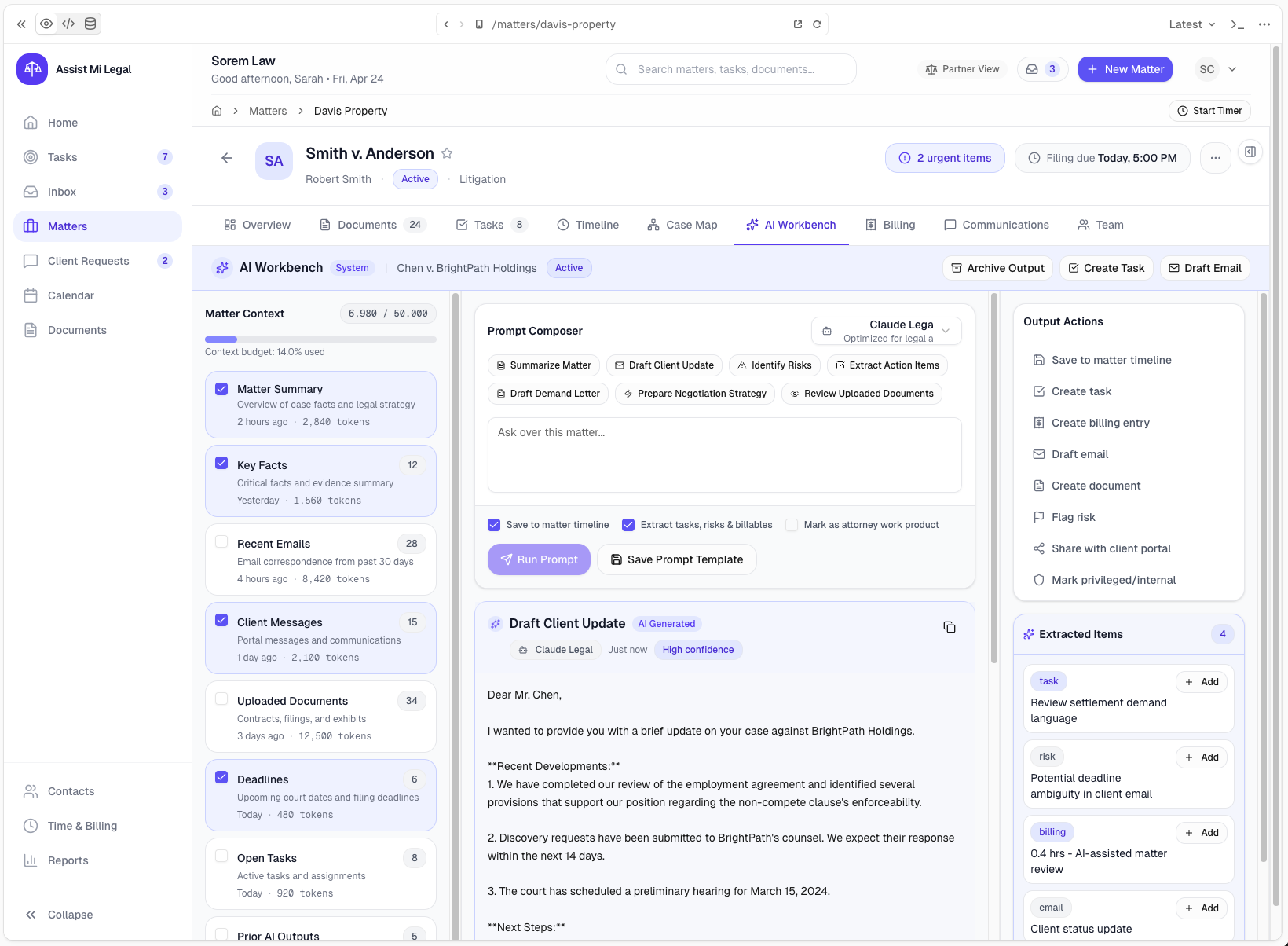Select the Flag risk output action
Screen dimensions: 1288x946
(1073, 516)
